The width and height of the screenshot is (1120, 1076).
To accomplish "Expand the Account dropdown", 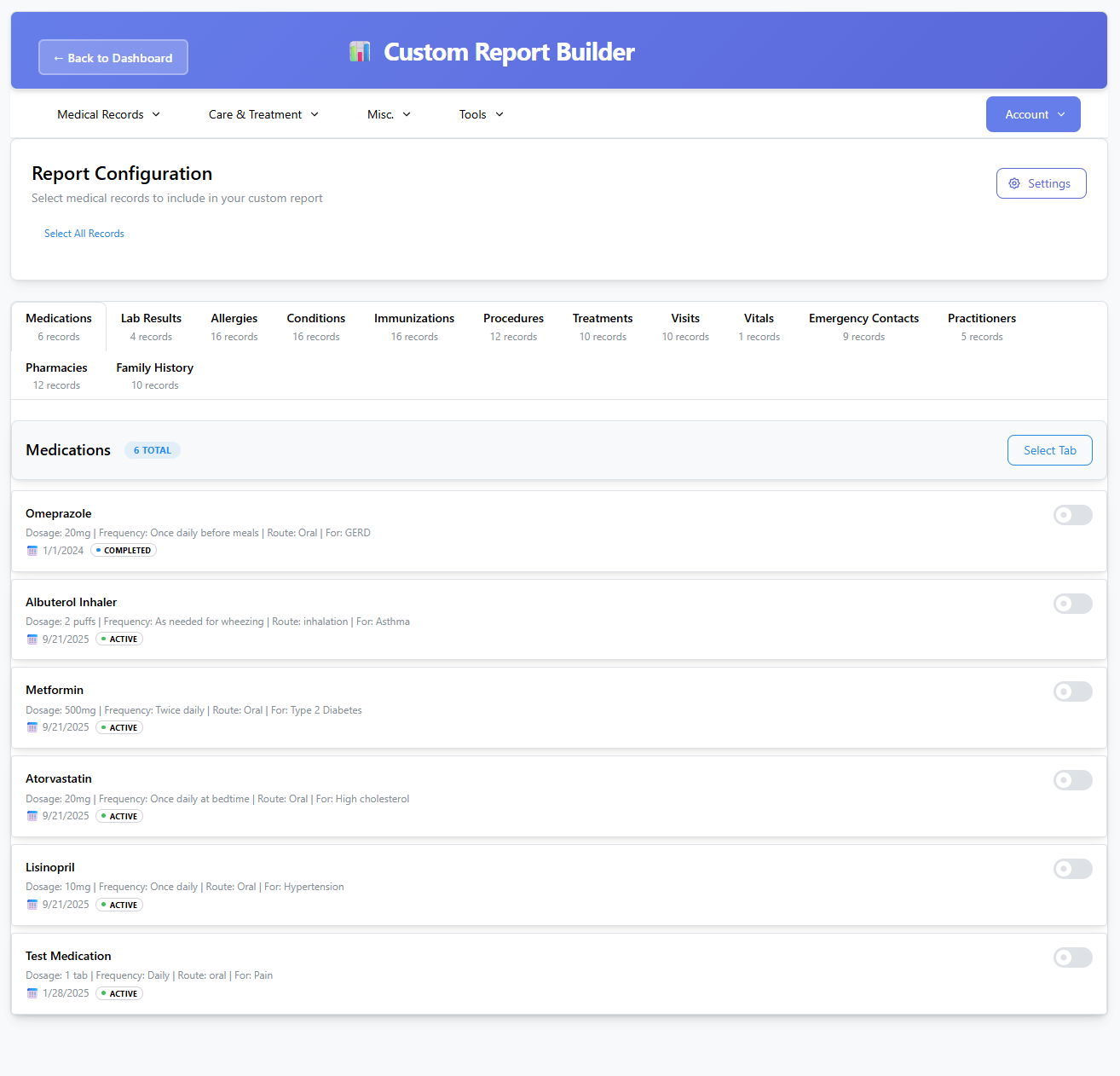I will tap(1033, 114).
